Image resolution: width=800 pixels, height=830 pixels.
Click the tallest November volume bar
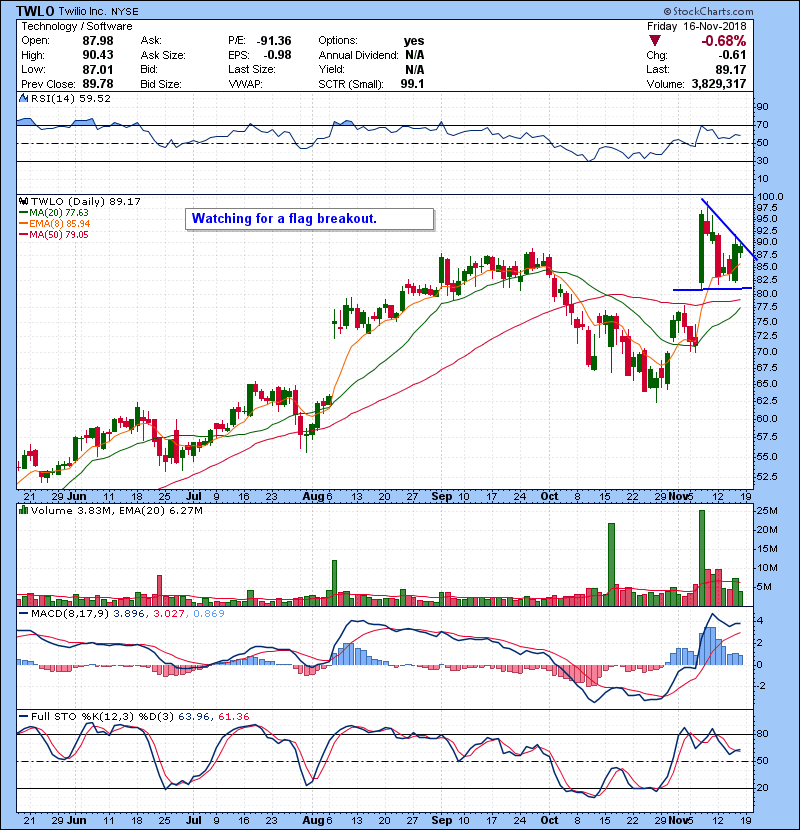702,558
